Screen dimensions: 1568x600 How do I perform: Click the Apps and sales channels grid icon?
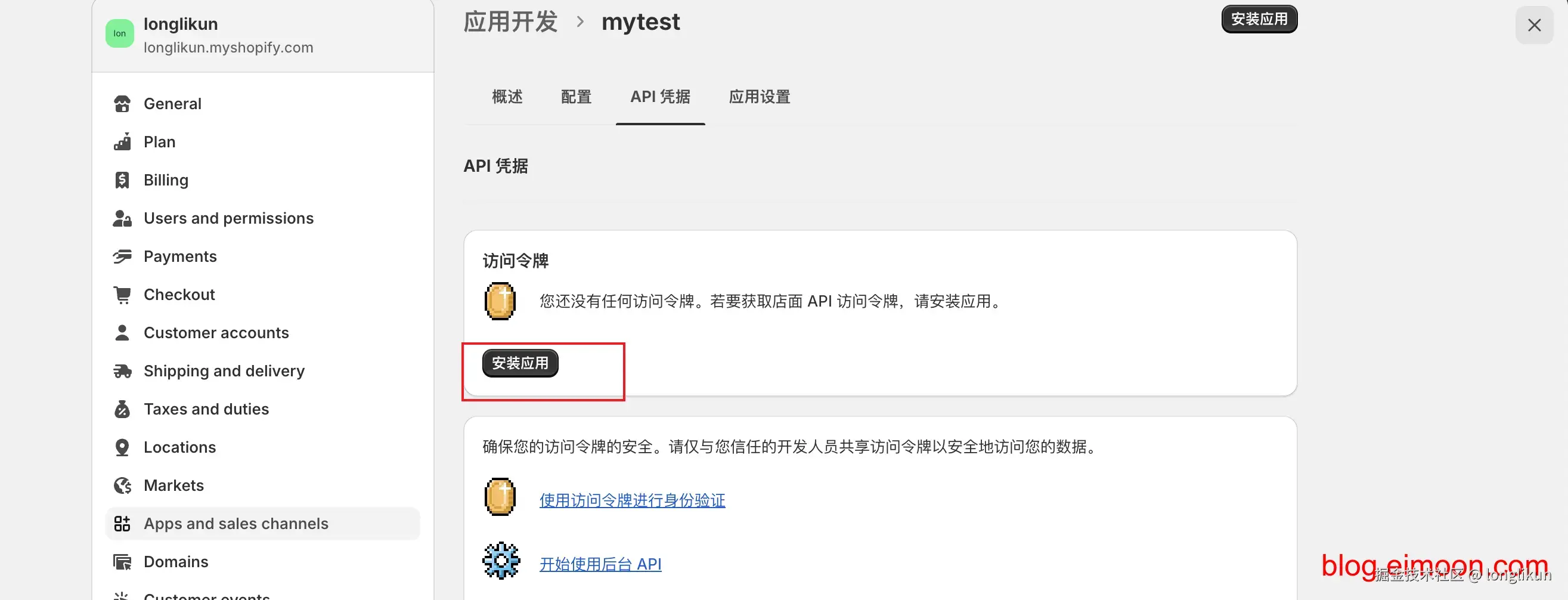pos(122,523)
